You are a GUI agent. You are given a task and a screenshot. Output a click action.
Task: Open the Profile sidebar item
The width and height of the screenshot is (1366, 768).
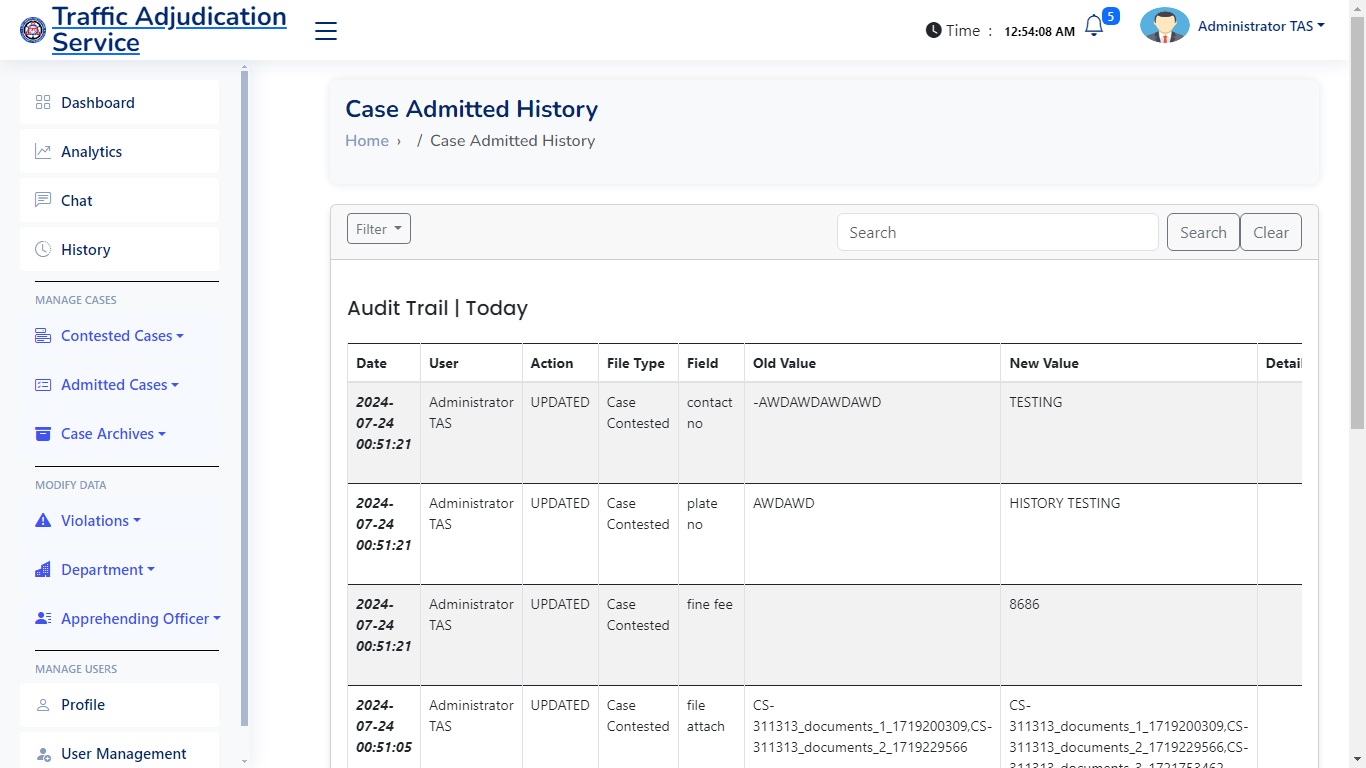click(83, 705)
